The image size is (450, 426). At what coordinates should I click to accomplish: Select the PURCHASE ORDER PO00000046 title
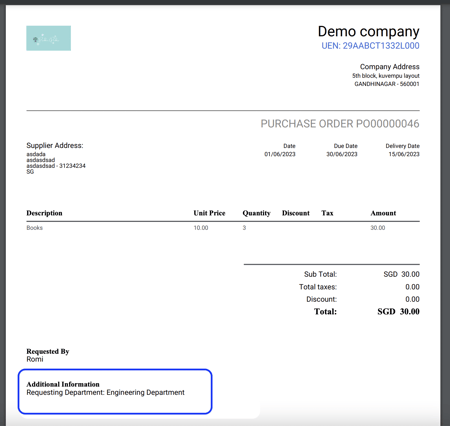[340, 124]
